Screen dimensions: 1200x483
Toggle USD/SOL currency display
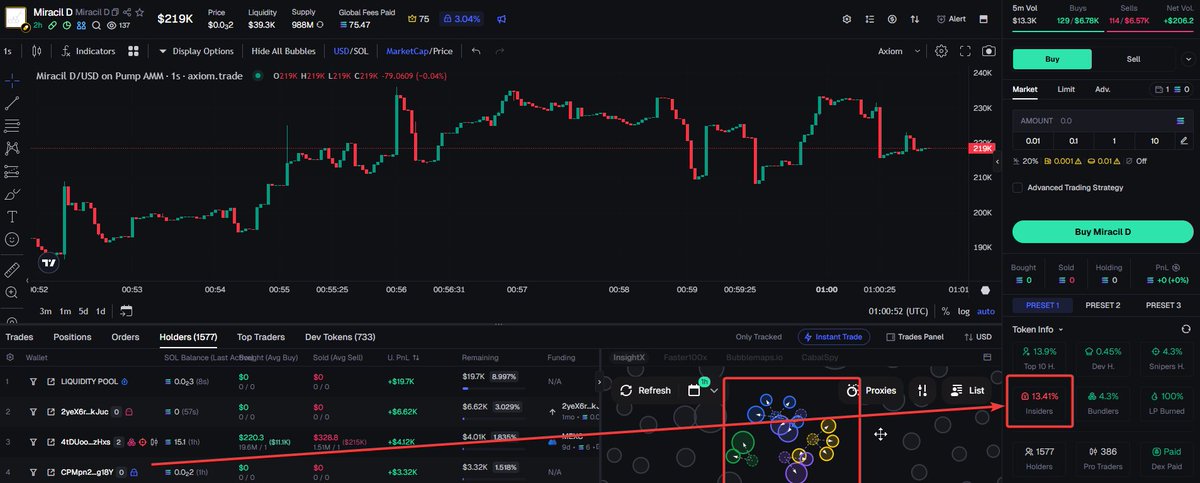349,51
